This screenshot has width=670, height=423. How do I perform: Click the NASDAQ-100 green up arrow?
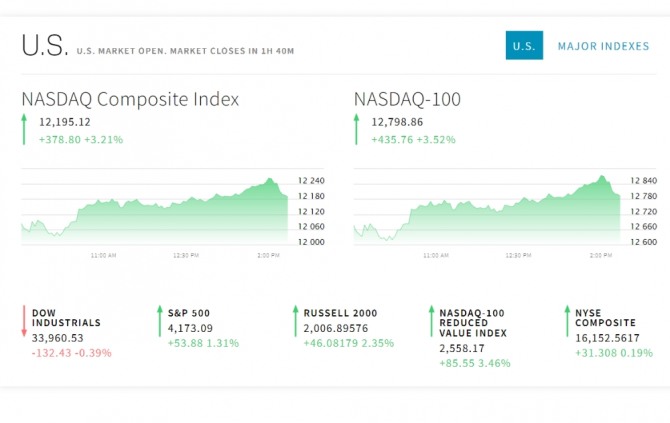pos(356,130)
